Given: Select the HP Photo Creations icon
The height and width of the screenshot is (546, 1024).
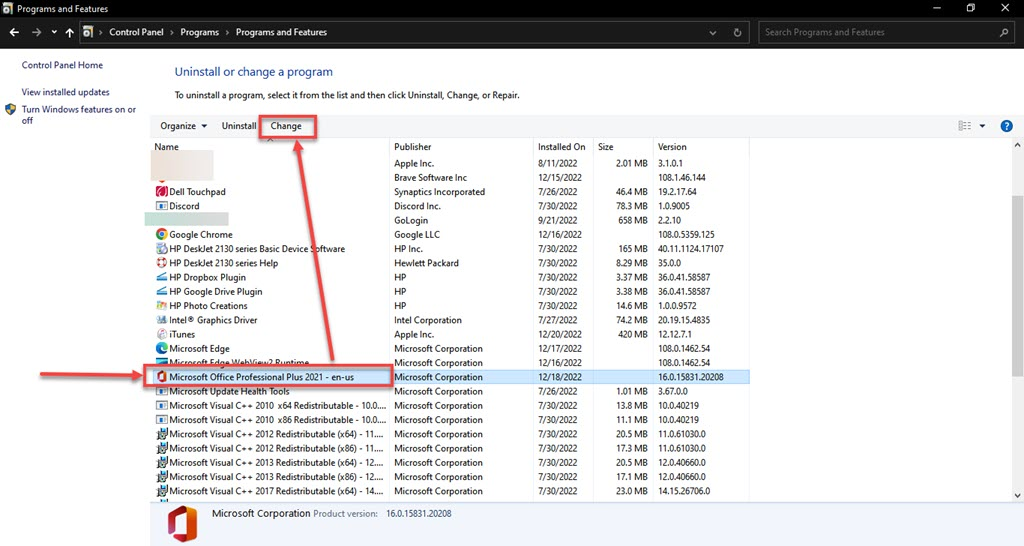Looking at the screenshot, I should [x=161, y=306].
